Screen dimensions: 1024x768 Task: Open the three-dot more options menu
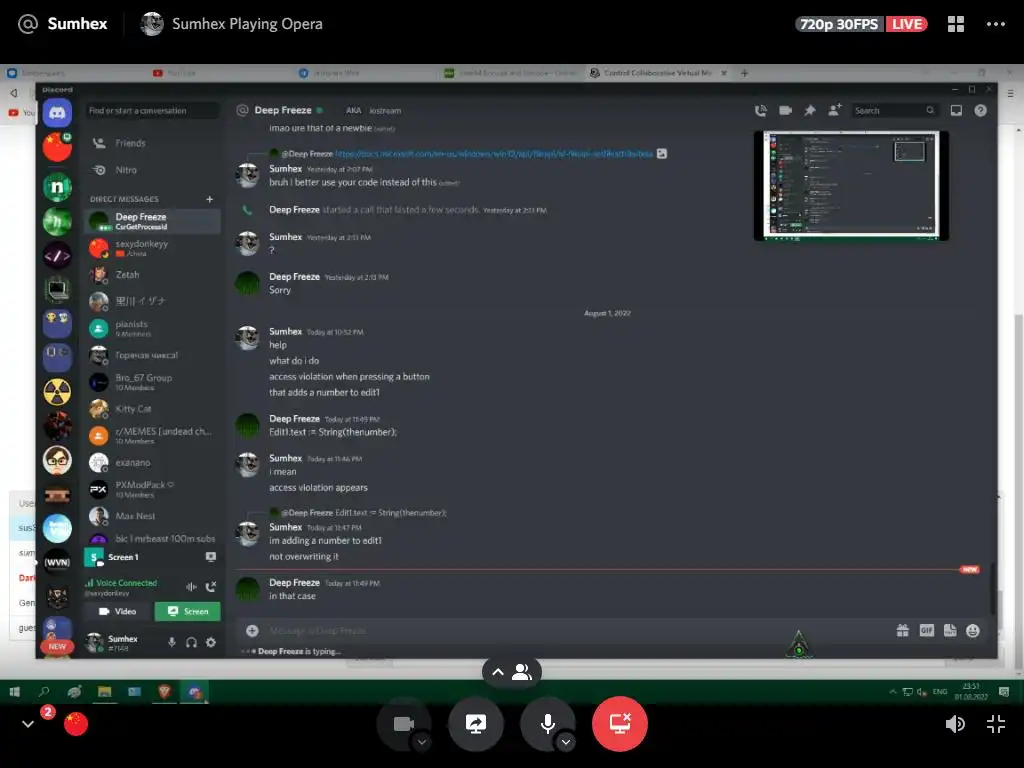995,24
